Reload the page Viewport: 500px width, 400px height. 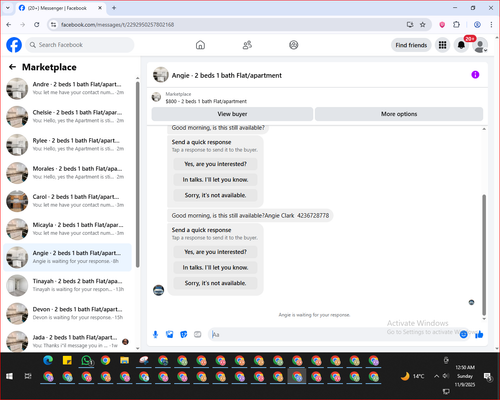(x=37, y=25)
